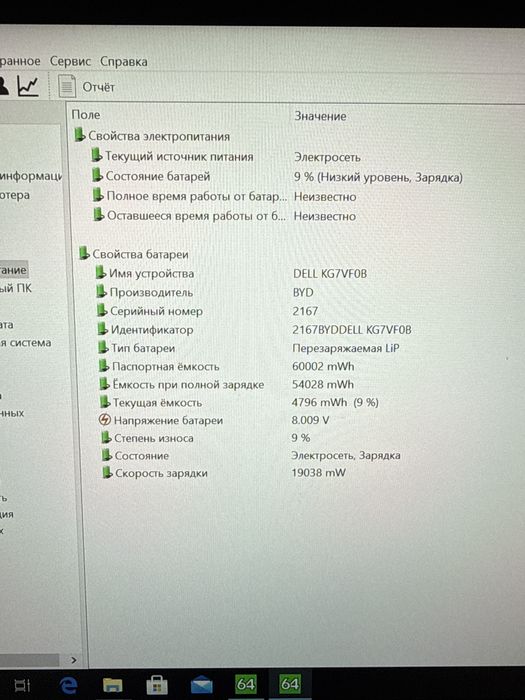Viewport: 525px width, 700px height.
Task: Open Task View from the taskbar
Action: (22, 685)
